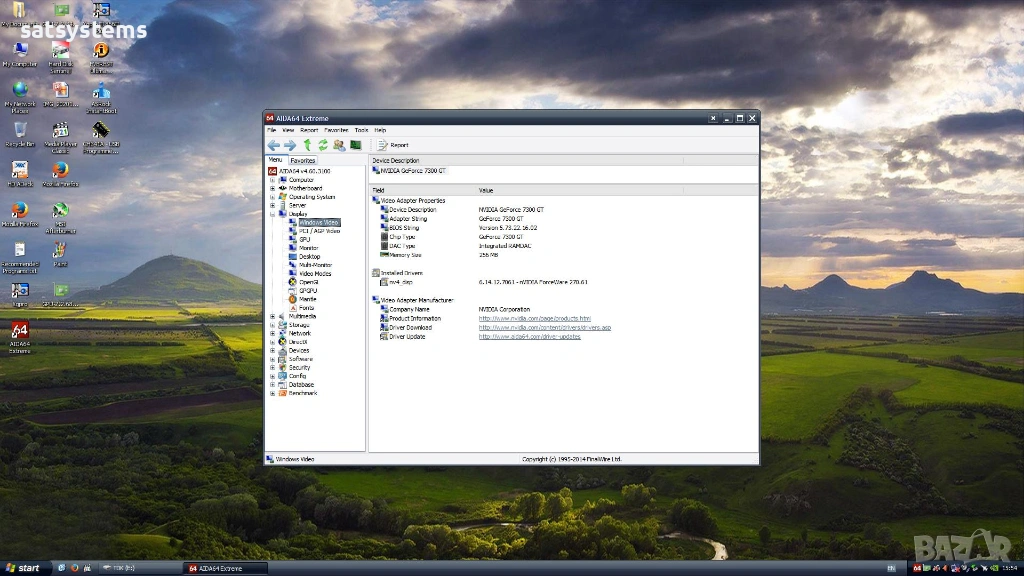Select the Monitor entry under Display

308,248
